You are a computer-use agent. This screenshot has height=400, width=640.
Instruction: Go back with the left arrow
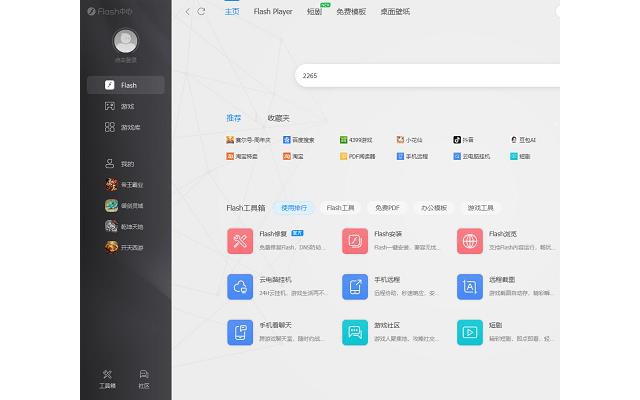(187, 12)
